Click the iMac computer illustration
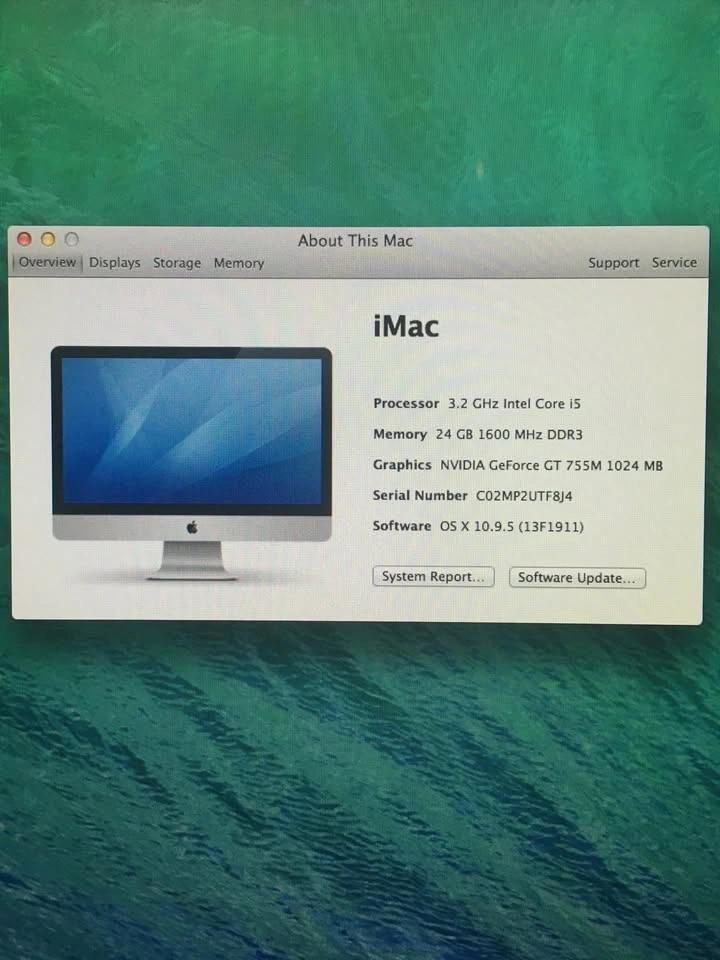 coord(192,463)
